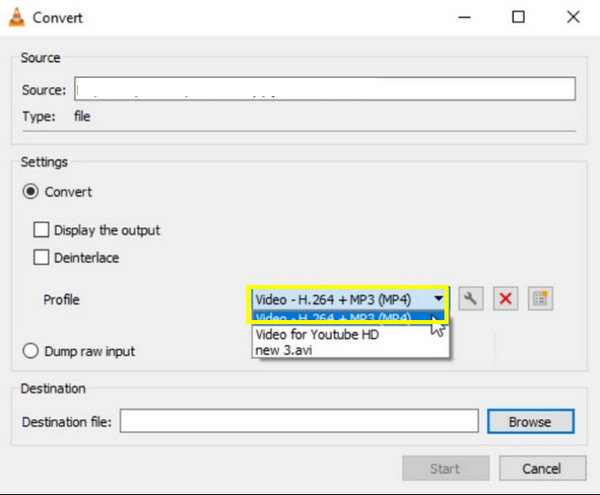Select the Convert radio button
This screenshot has height=495, width=600.
pyautogui.click(x=31, y=192)
